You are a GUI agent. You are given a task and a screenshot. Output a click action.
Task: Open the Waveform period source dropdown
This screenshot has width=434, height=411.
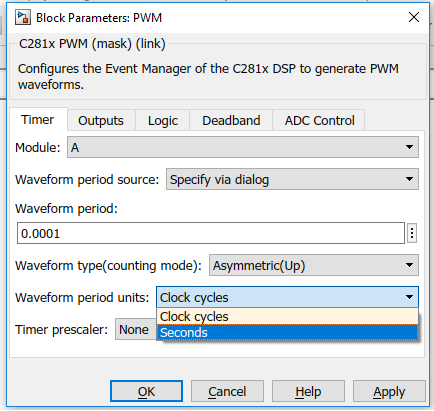click(292, 179)
